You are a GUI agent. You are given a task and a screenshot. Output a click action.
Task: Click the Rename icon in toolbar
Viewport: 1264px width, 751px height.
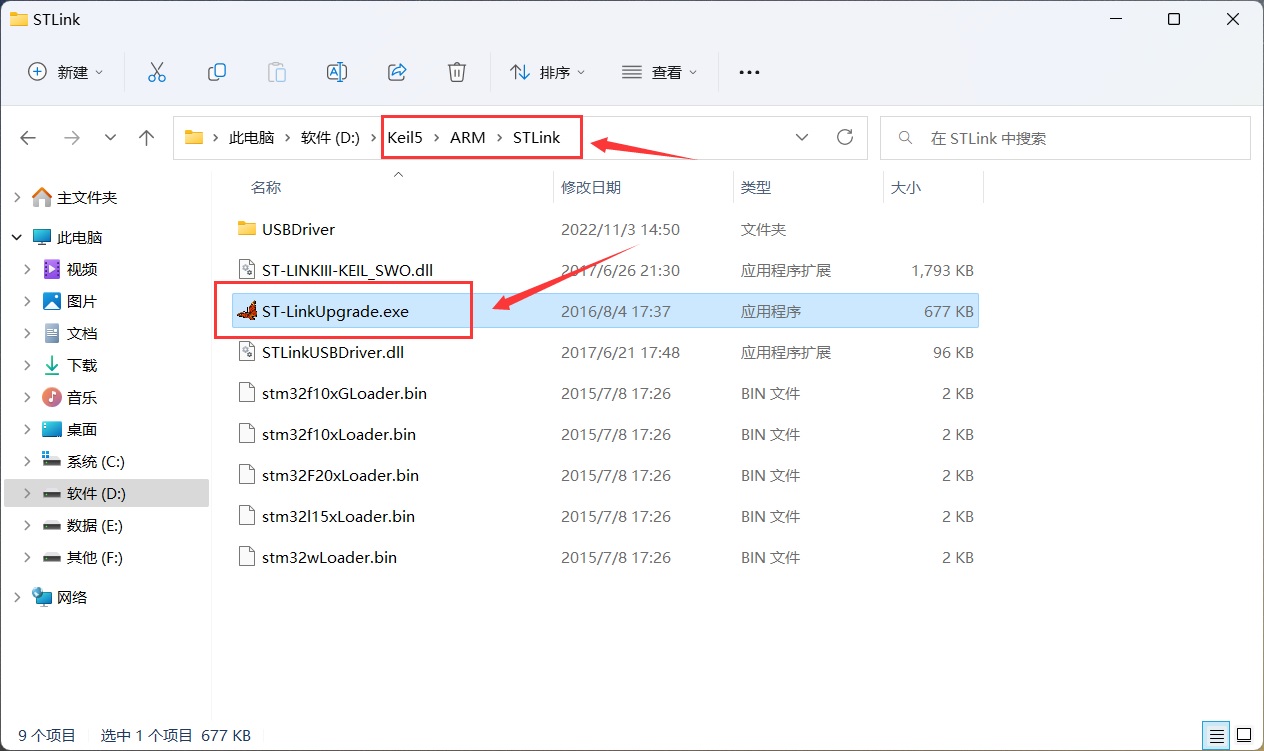[x=337, y=72]
